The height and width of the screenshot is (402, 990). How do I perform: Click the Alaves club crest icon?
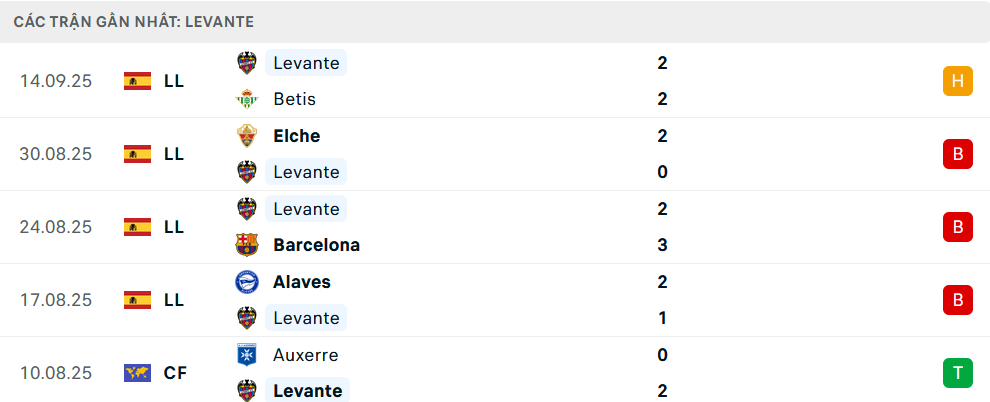[x=246, y=282]
